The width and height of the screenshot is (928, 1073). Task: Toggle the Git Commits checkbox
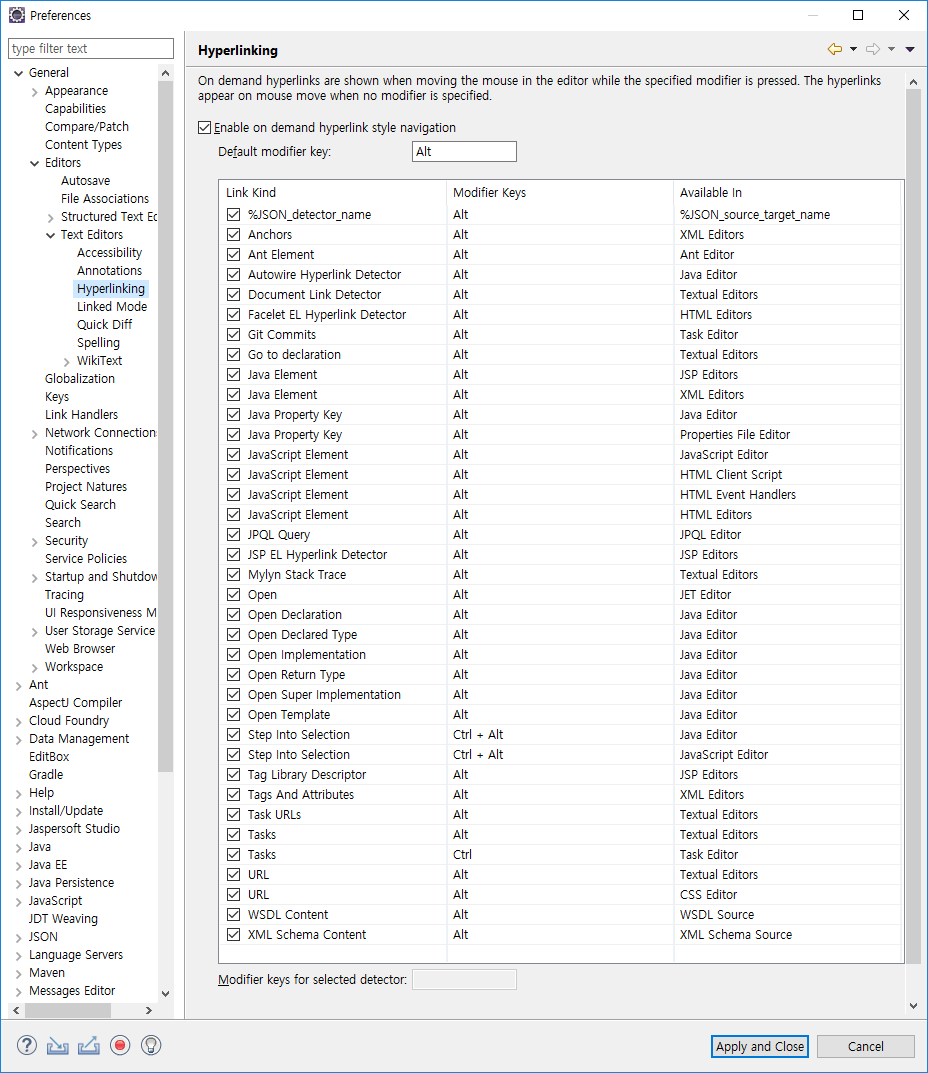[233, 335]
